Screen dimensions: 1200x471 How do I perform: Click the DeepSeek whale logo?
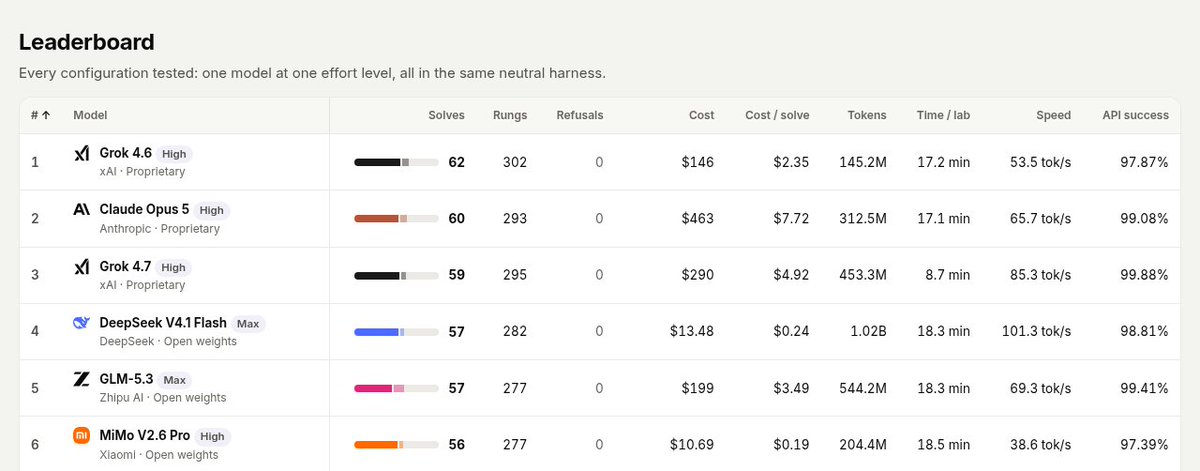(82, 323)
